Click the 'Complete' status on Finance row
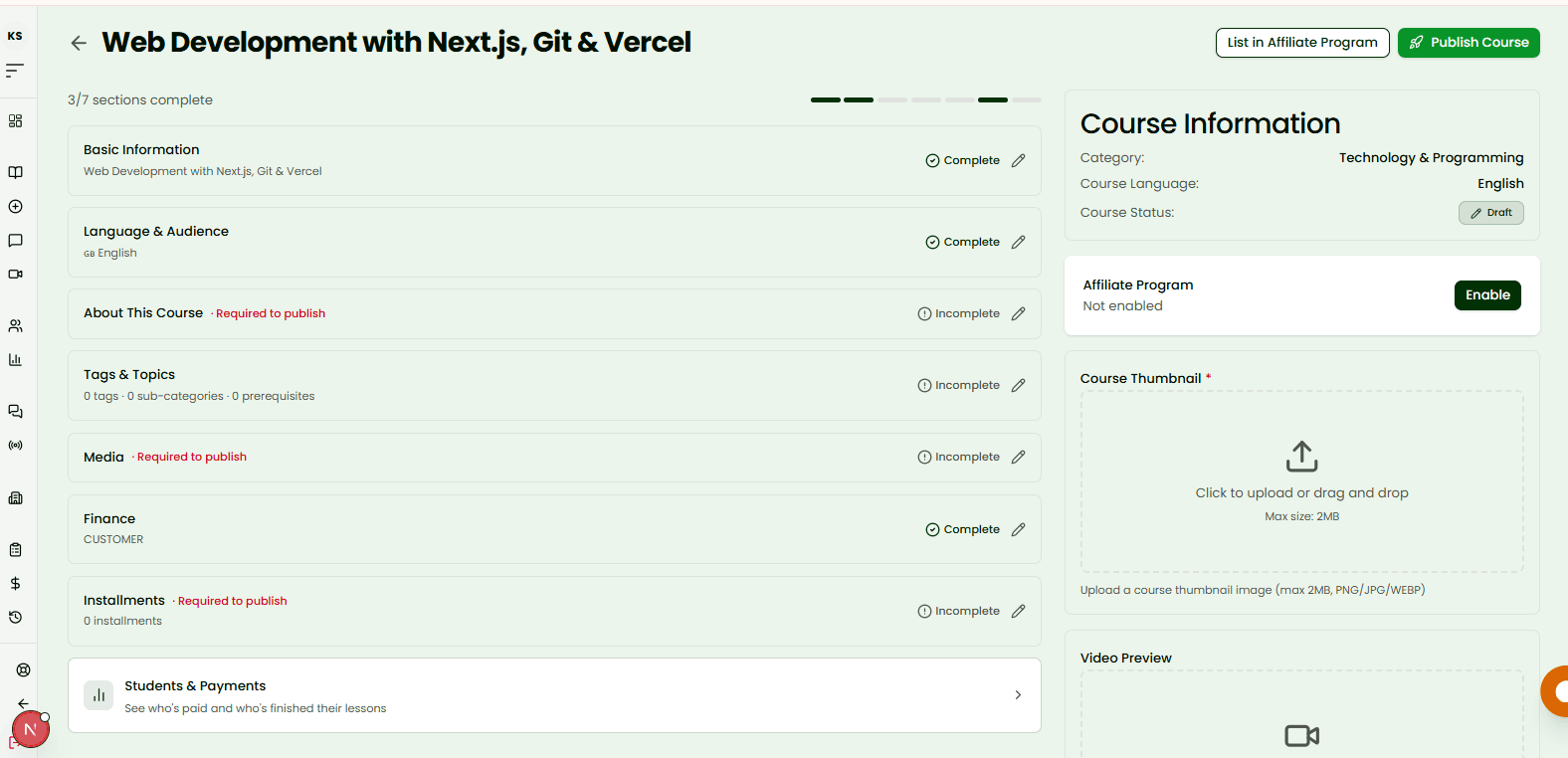The width and height of the screenshot is (1568, 758). click(962, 530)
